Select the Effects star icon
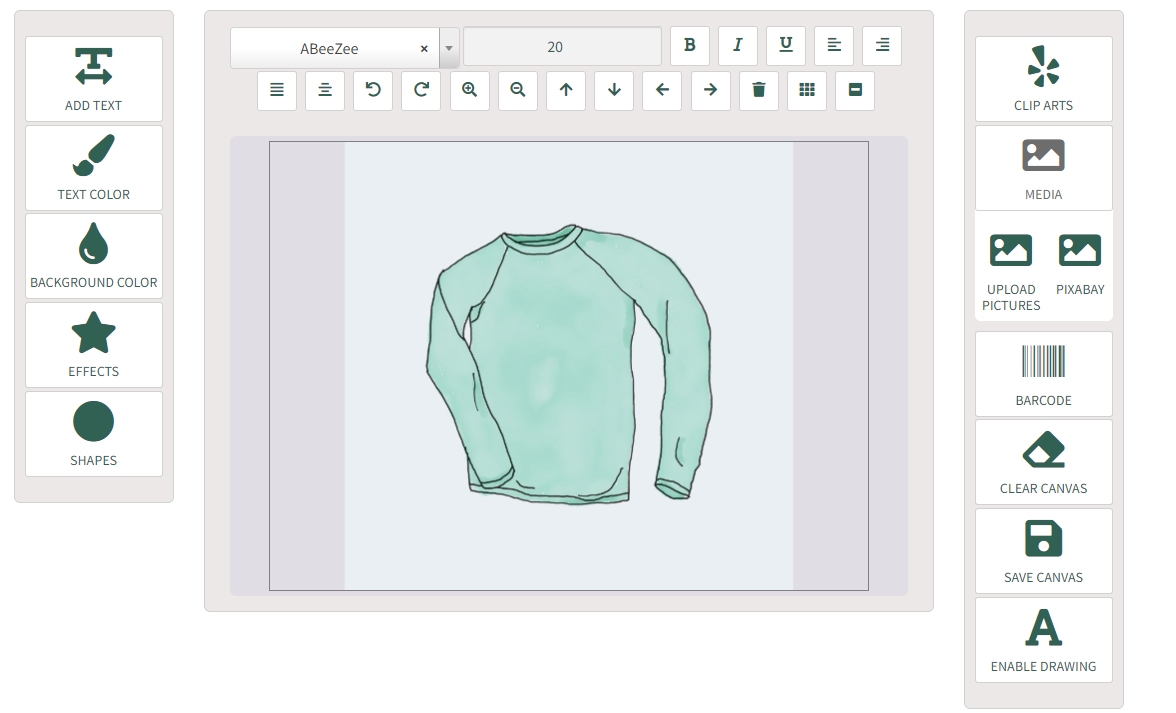Image resolution: width=1176 pixels, height=713 pixels. [94, 332]
